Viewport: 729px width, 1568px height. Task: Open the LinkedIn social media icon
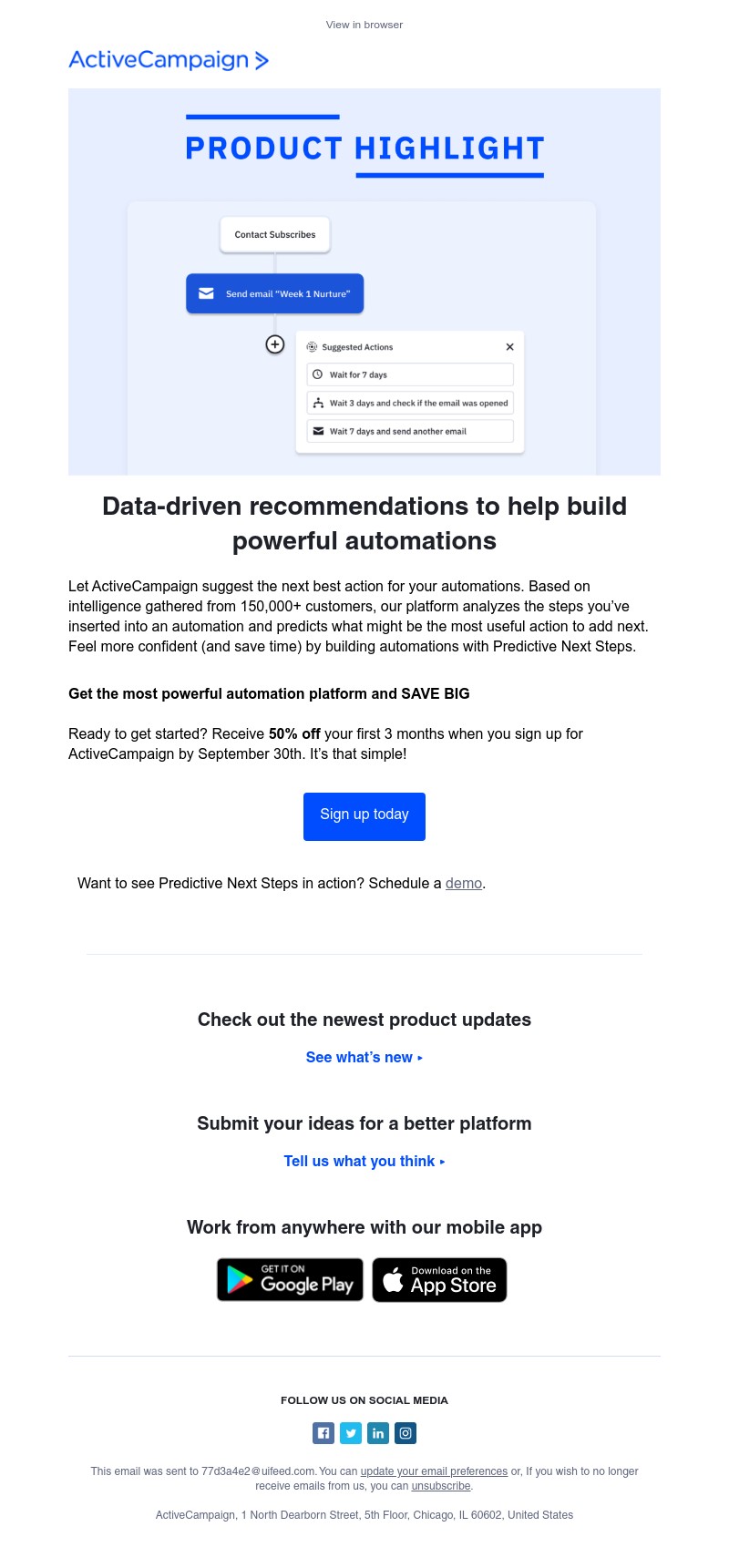378,1433
